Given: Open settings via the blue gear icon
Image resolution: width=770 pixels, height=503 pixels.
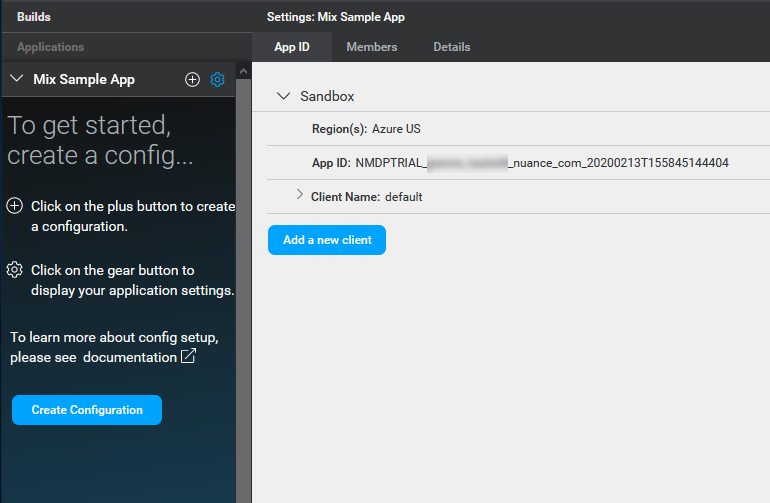Looking at the screenshot, I should coord(217,79).
